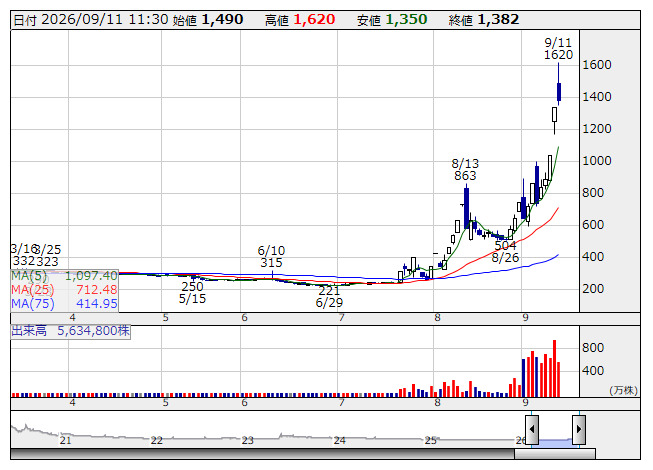Click the horizontal scrollbar thumb at bottom
The height and width of the screenshot is (470, 653).
pos(555,453)
